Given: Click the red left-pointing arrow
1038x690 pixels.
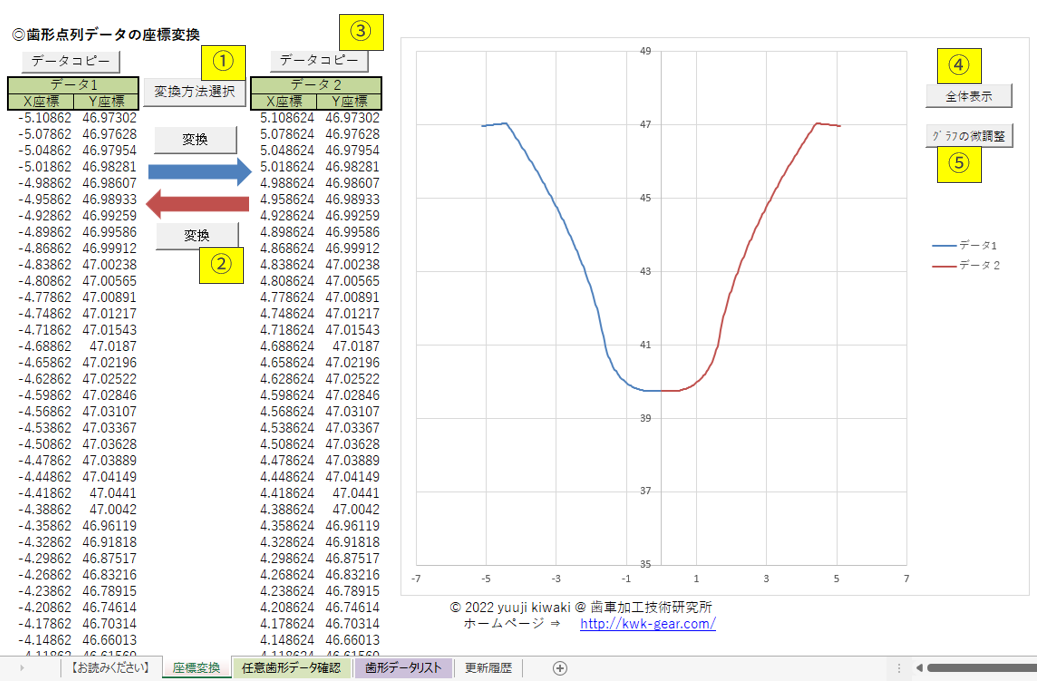Looking at the screenshot, I should tap(196, 205).
